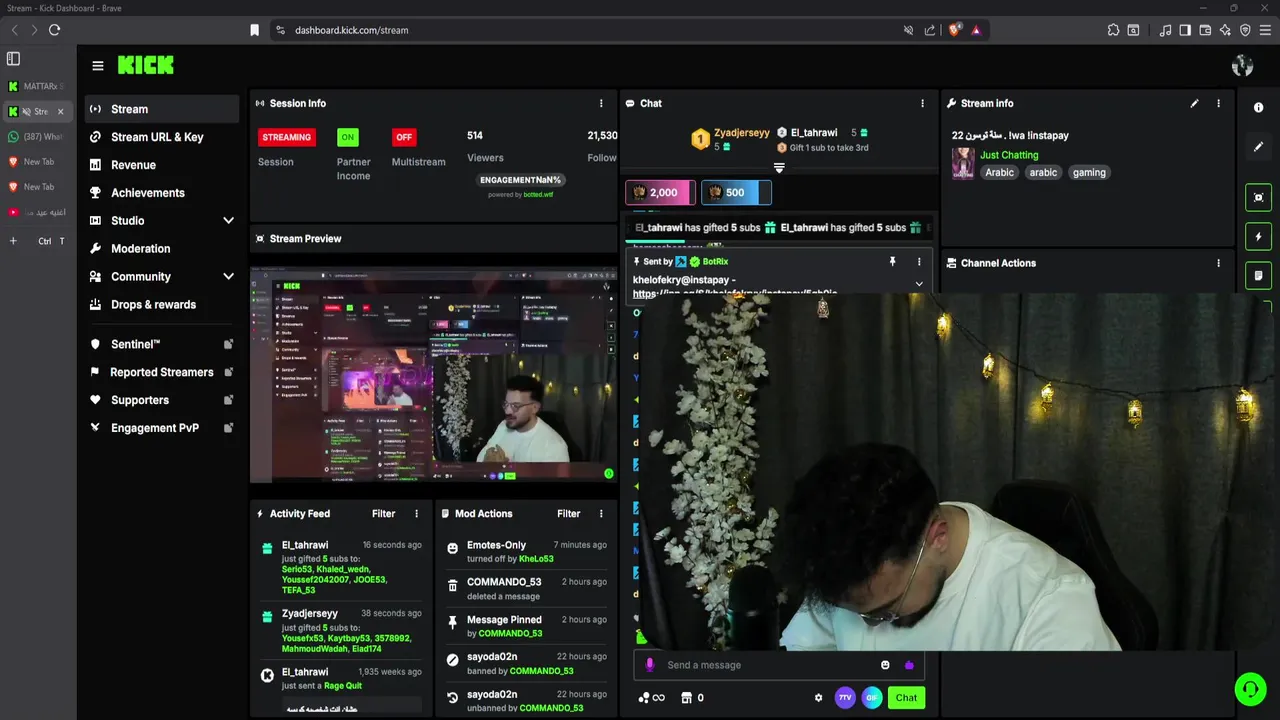1280x720 pixels.
Task: Toggle the browser sidebar panel icon
Action: pyautogui.click(x=1185, y=30)
